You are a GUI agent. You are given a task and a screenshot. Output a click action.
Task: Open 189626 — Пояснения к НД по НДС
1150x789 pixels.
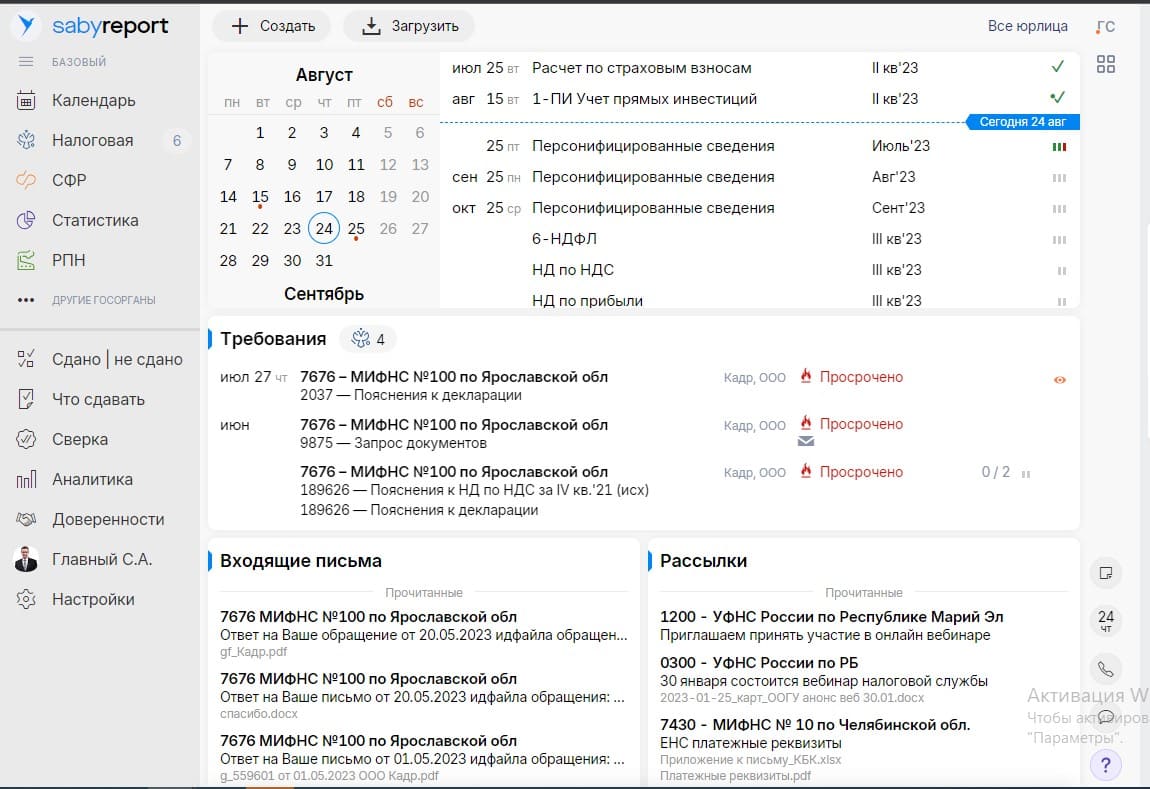[x=474, y=490]
